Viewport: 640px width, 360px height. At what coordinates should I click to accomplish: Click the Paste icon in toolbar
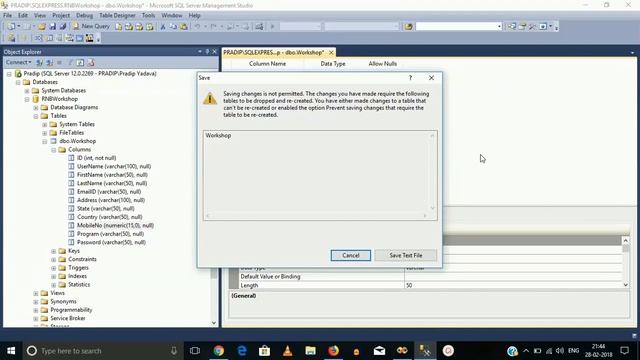(x=184, y=27)
